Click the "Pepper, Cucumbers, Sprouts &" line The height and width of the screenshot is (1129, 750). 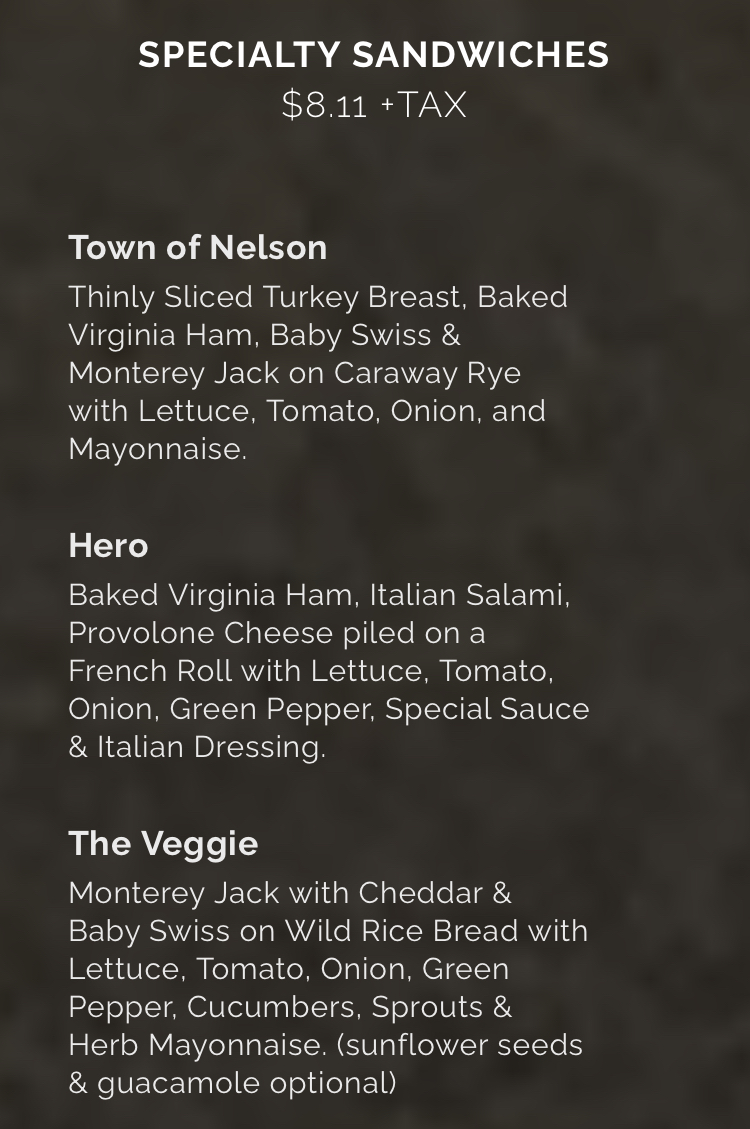point(290,1006)
